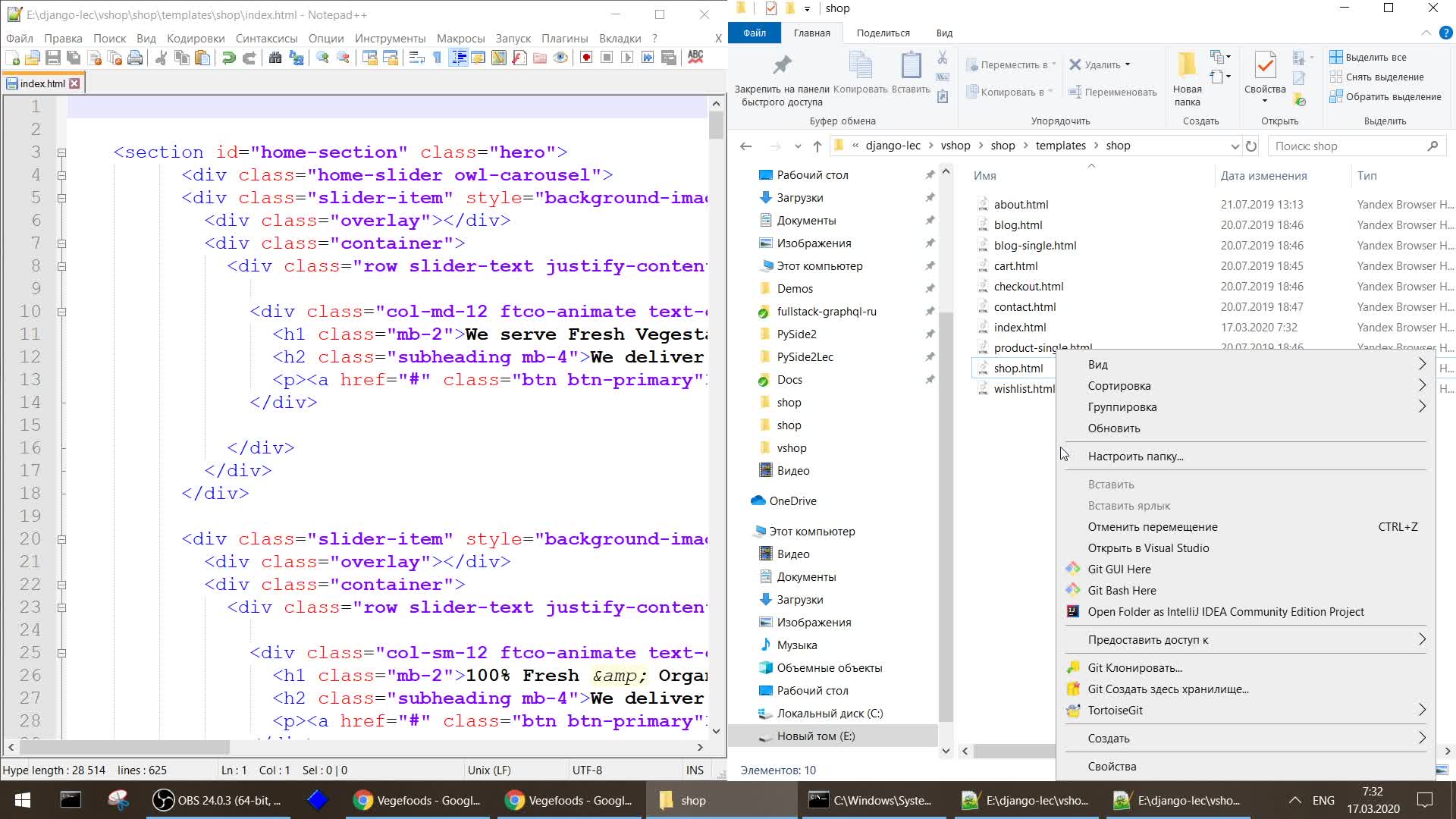Click Выделить все in Explorer ribbon
This screenshot has width=1456, height=819.
(x=1368, y=57)
